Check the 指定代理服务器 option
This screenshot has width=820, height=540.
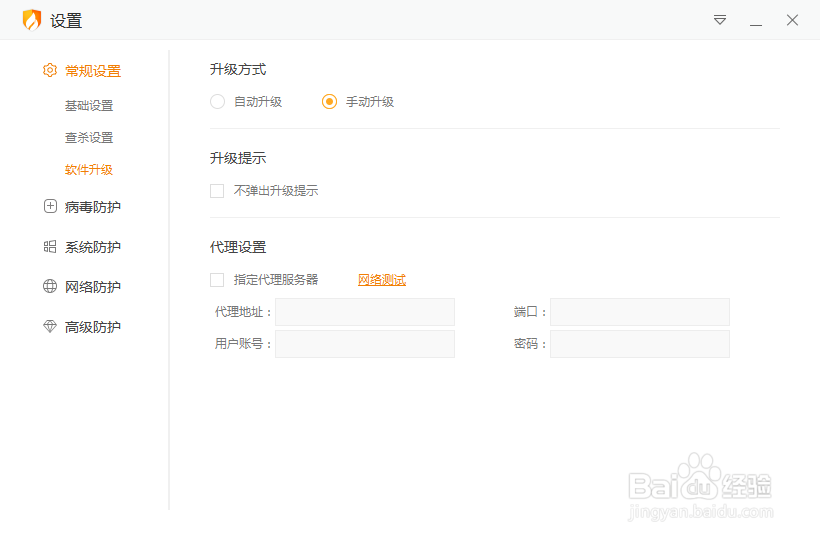pyautogui.click(x=217, y=280)
